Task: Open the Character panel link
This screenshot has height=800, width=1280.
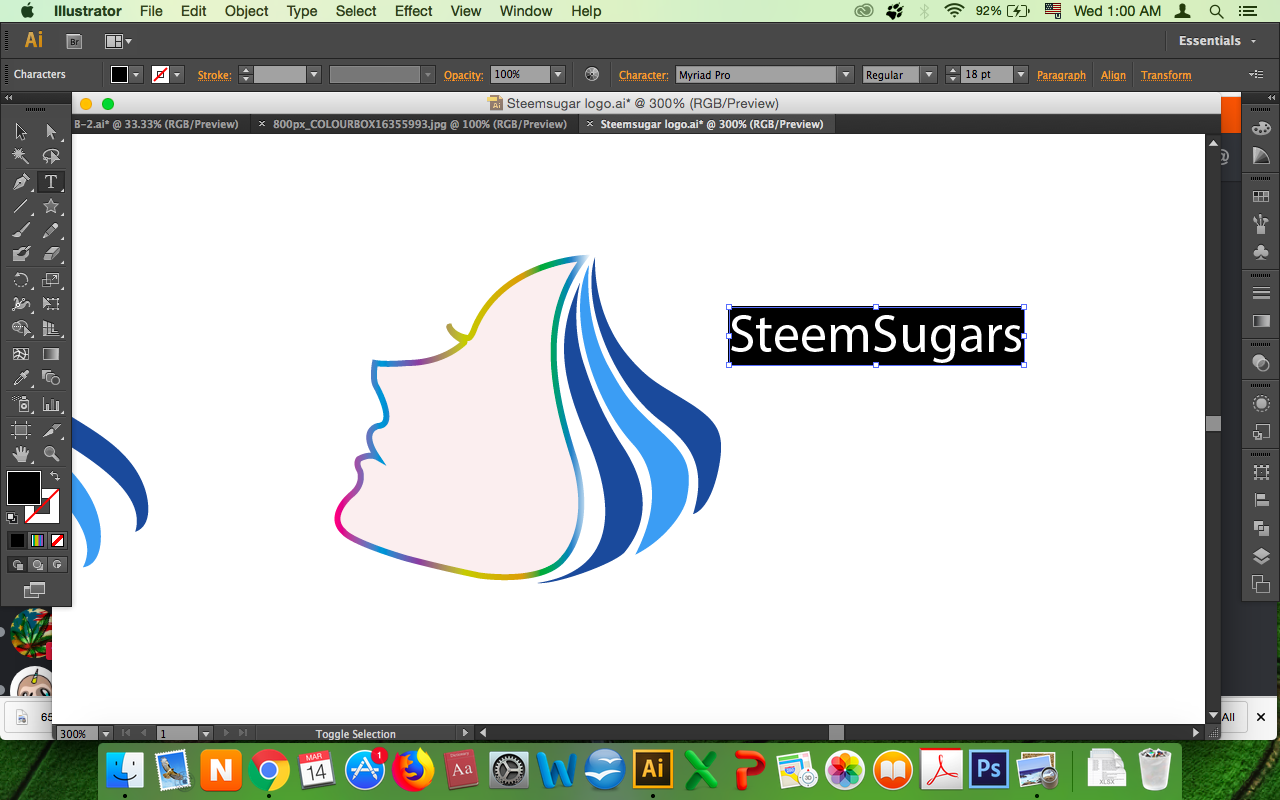Action: pyautogui.click(x=643, y=75)
